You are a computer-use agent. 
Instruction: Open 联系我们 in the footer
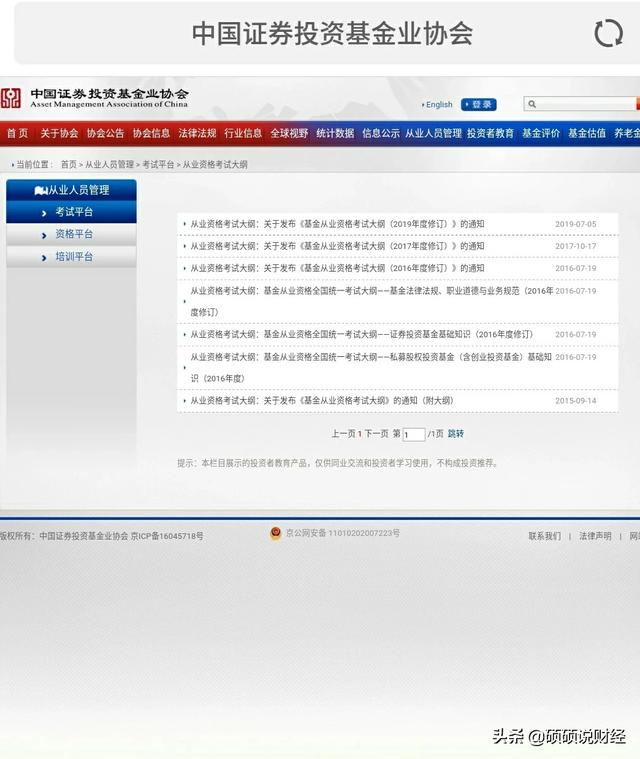545,536
